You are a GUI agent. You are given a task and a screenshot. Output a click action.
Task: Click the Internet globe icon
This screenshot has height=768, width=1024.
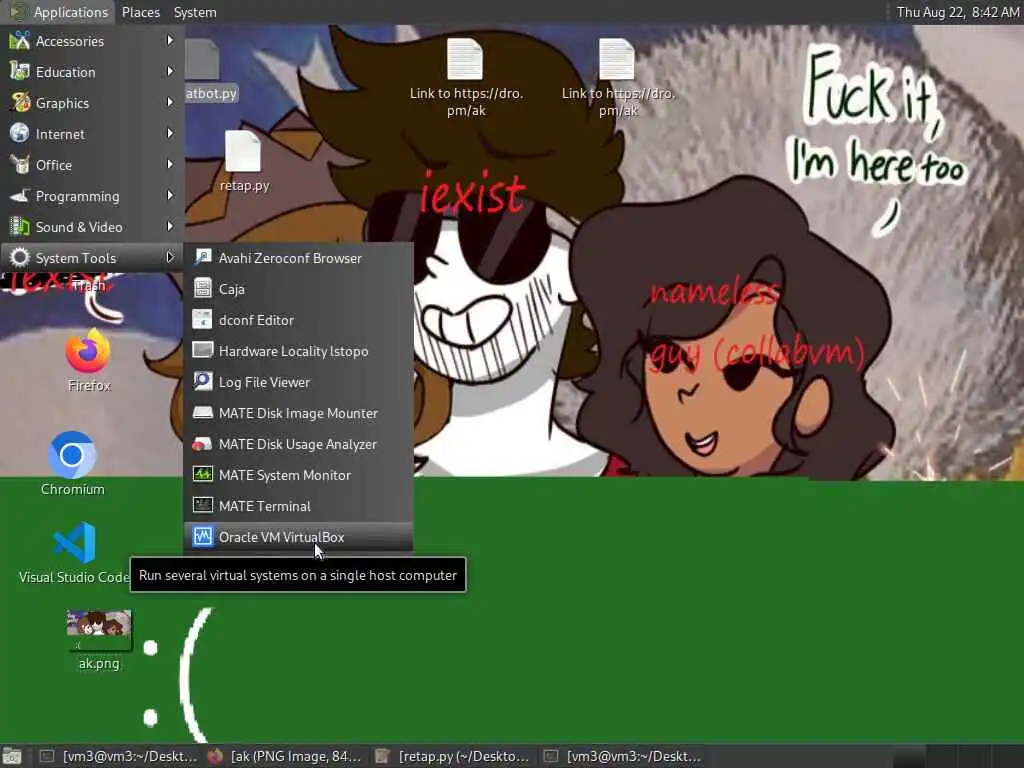(20, 133)
